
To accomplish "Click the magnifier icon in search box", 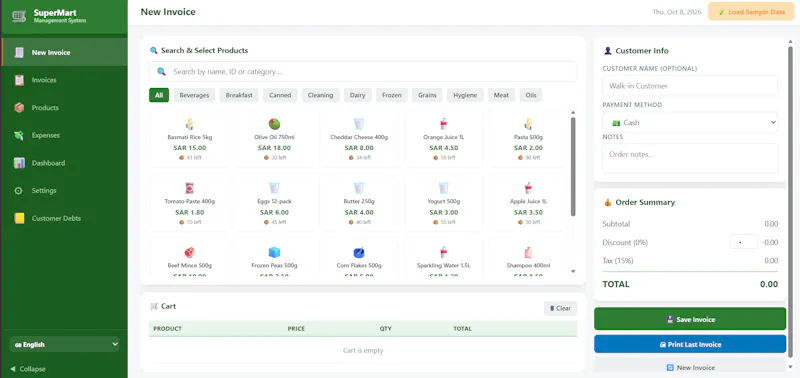I will (161, 71).
